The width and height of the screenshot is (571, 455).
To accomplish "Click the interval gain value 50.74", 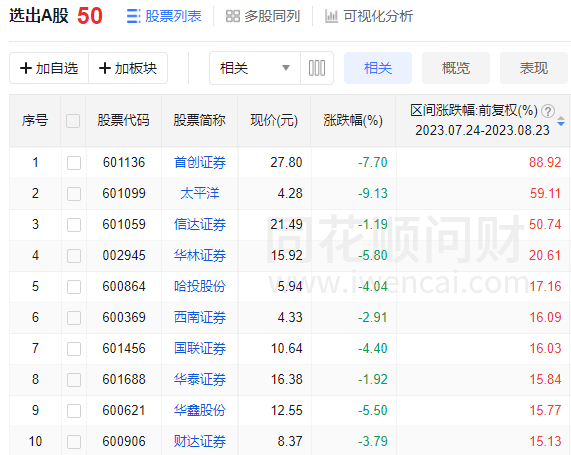I will tap(545, 224).
